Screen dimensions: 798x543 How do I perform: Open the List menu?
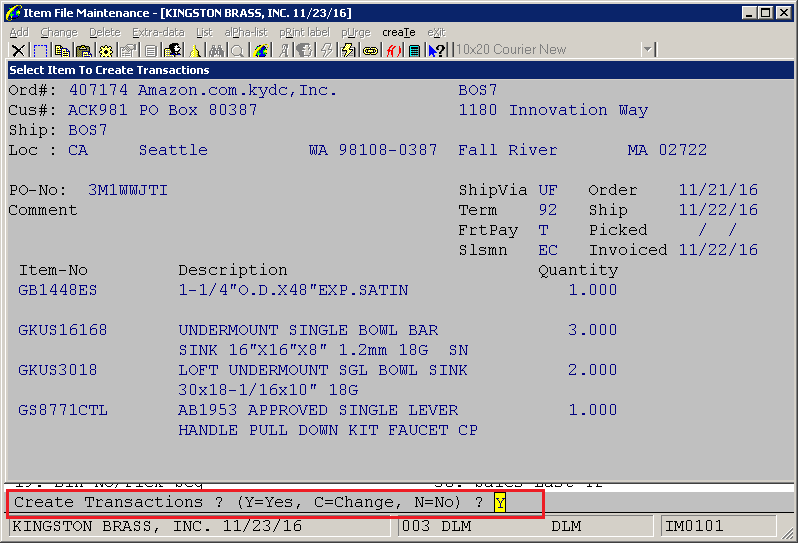pos(204,33)
